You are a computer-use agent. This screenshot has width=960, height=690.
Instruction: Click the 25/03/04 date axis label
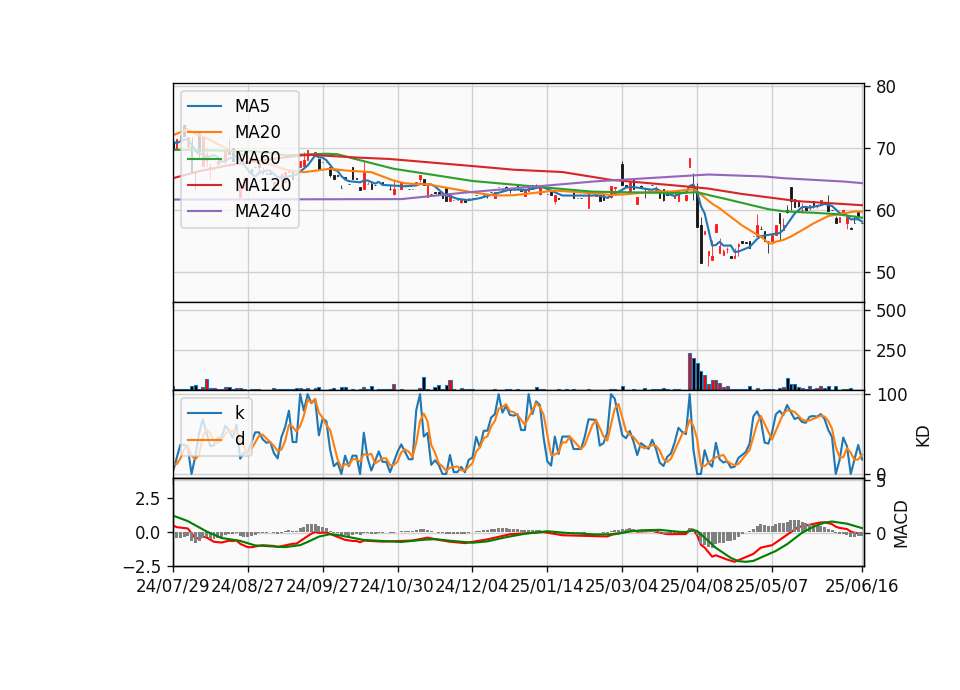(622, 586)
